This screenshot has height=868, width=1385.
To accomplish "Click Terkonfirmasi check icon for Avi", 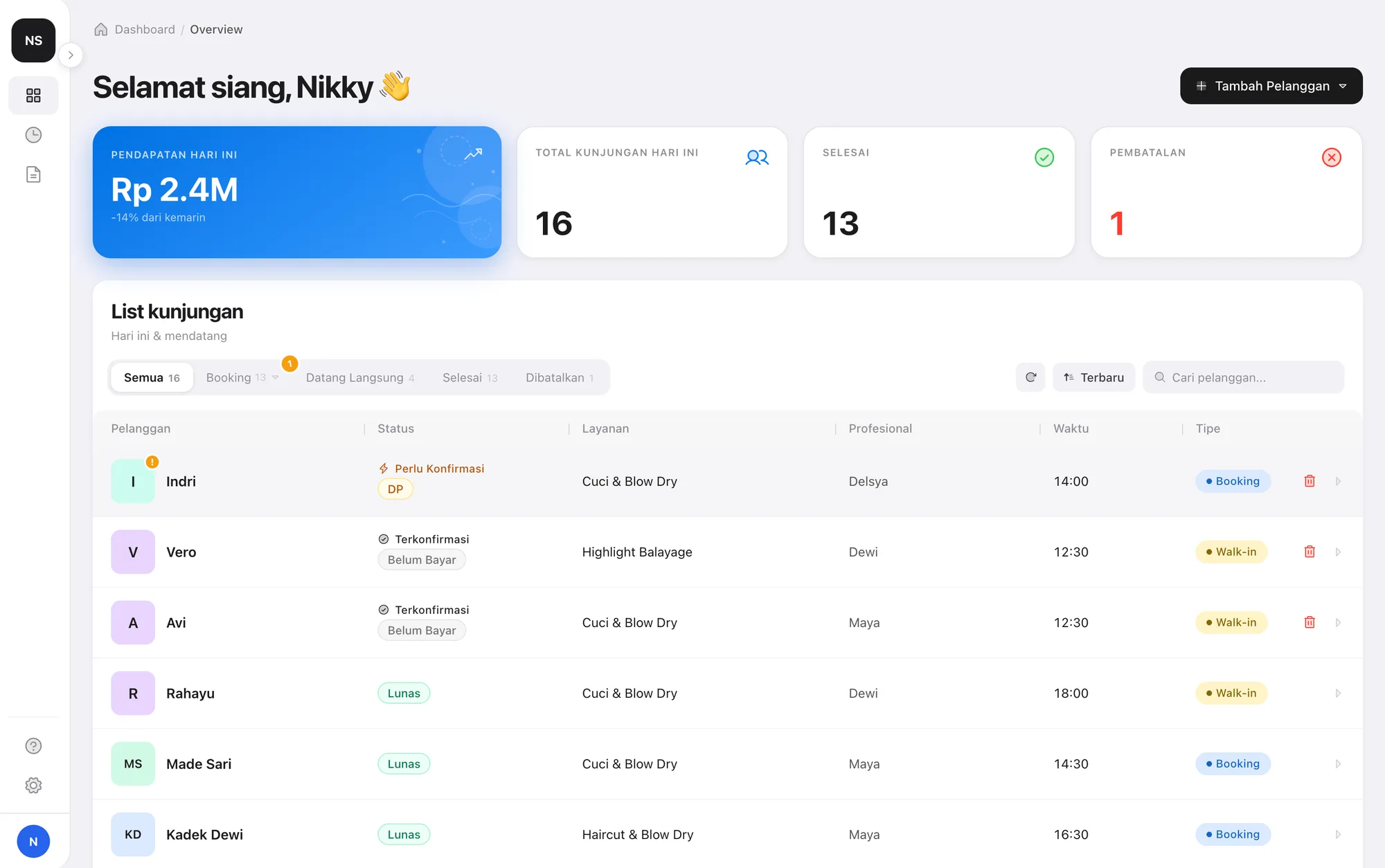I will click(384, 610).
